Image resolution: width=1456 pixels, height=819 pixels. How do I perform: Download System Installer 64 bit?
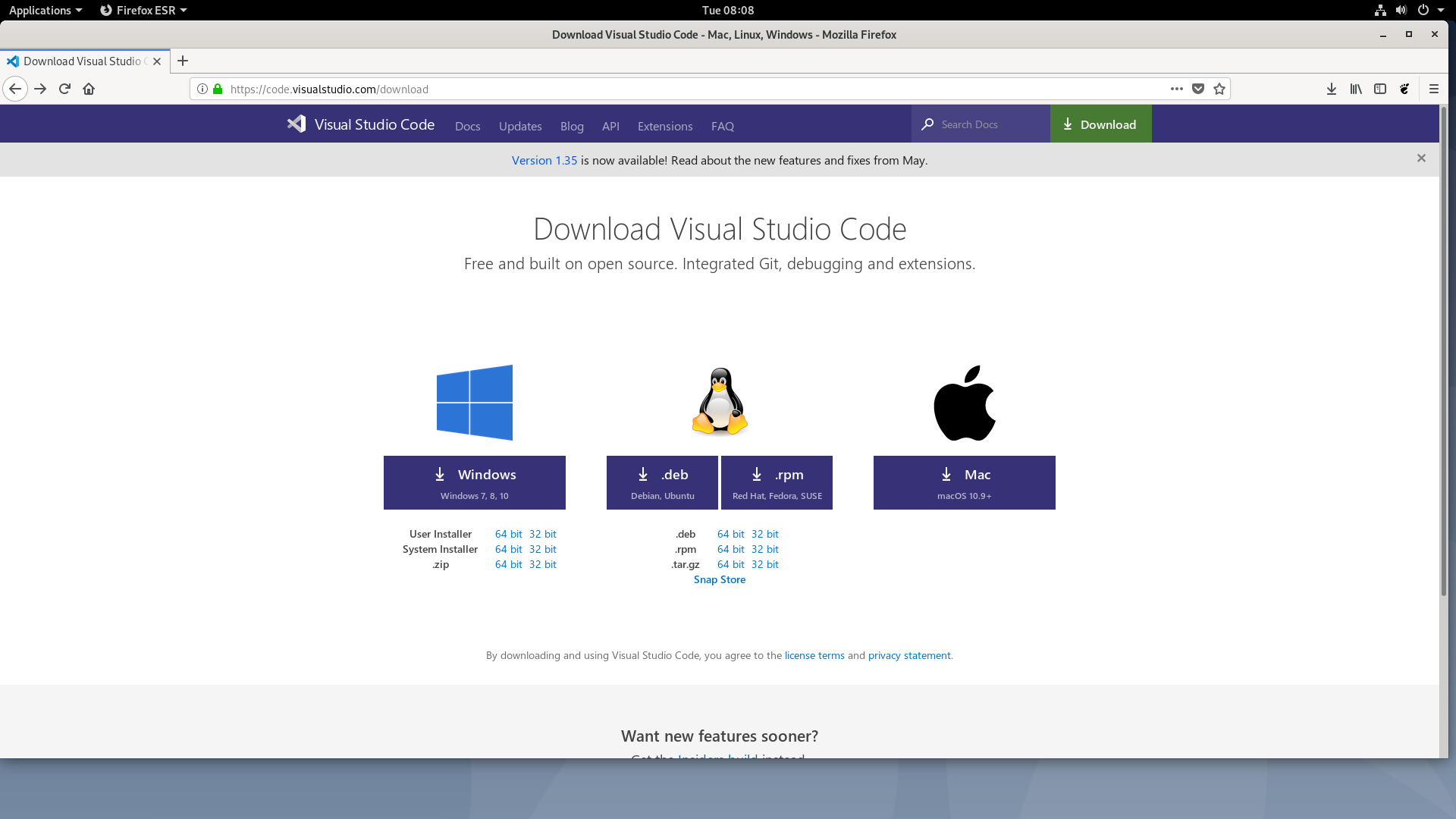(x=508, y=549)
